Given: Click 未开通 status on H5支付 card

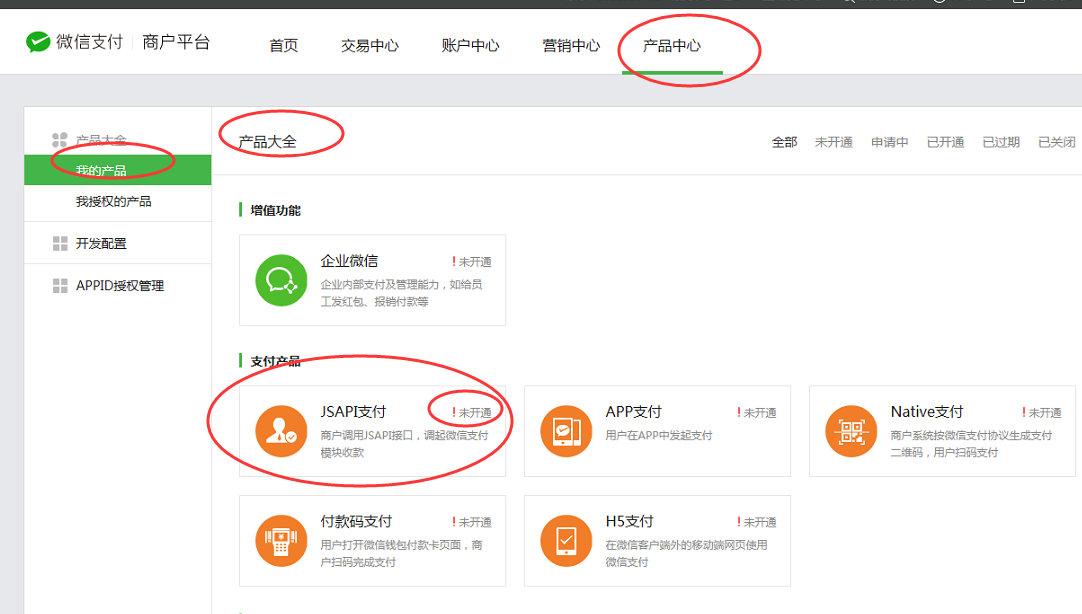Looking at the screenshot, I should click(x=757, y=522).
